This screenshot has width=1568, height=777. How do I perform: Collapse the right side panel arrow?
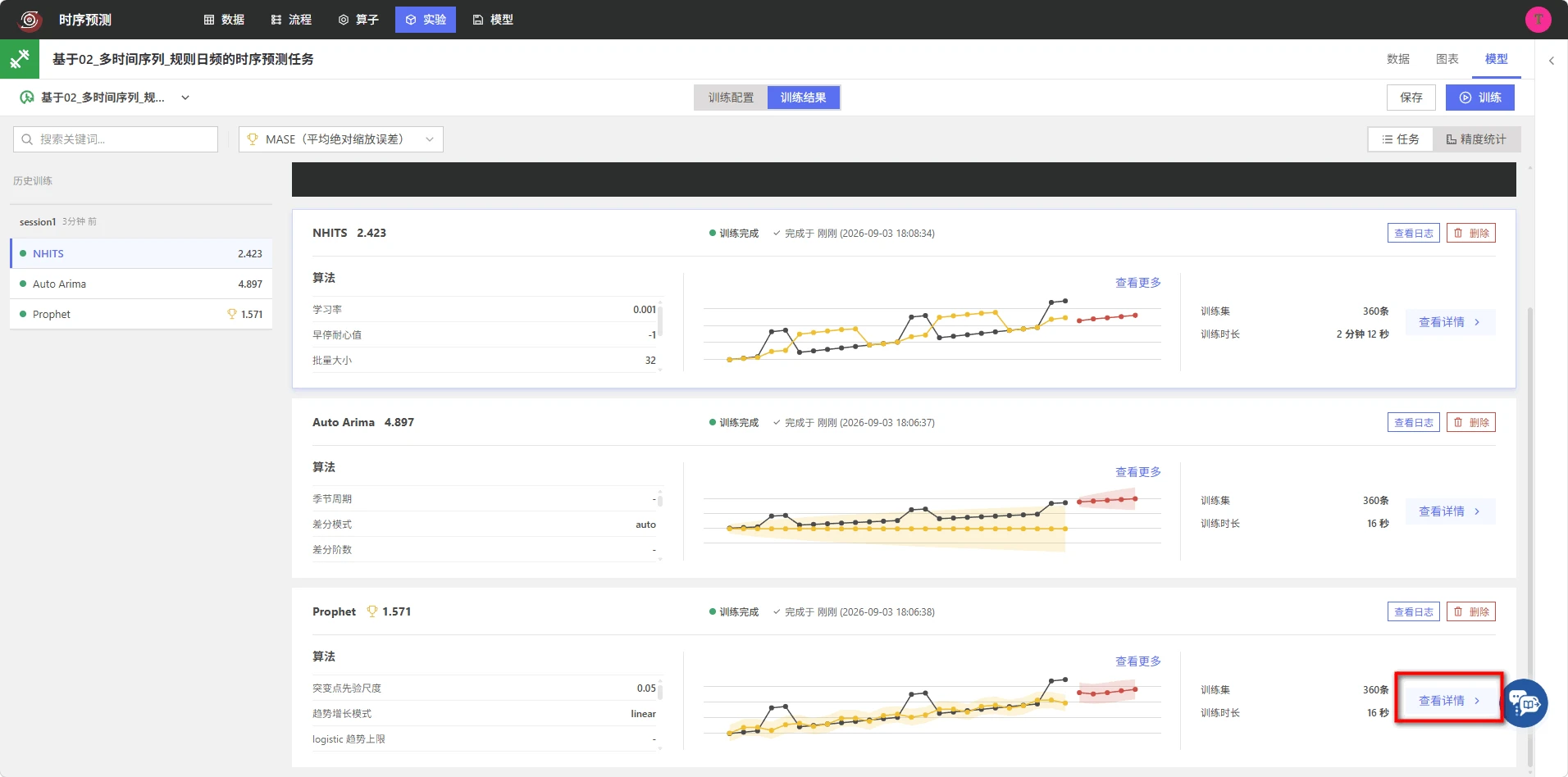1551,61
